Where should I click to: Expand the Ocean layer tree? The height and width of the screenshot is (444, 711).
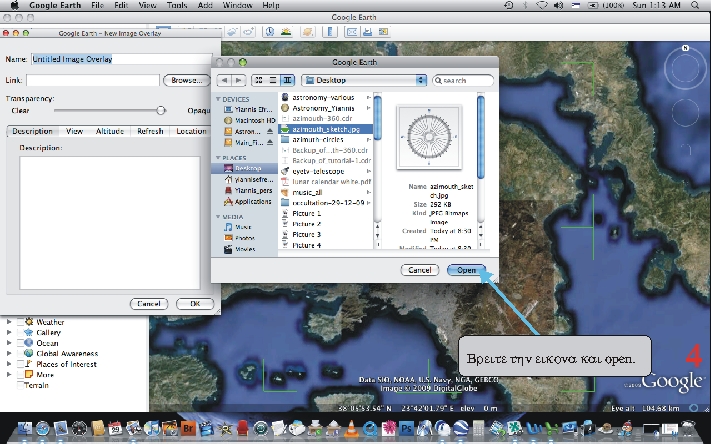(x=9, y=343)
